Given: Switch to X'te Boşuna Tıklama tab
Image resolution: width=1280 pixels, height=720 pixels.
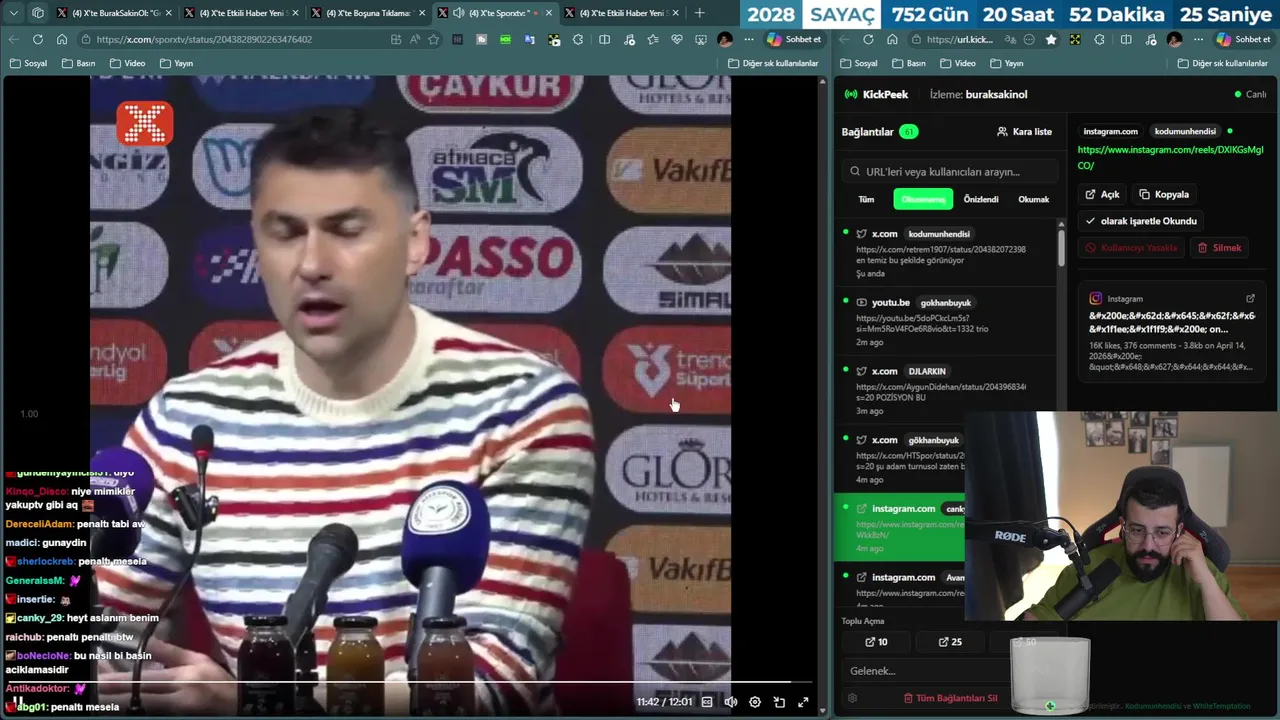Looking at the screenshot, I should [x=368, y=13].
